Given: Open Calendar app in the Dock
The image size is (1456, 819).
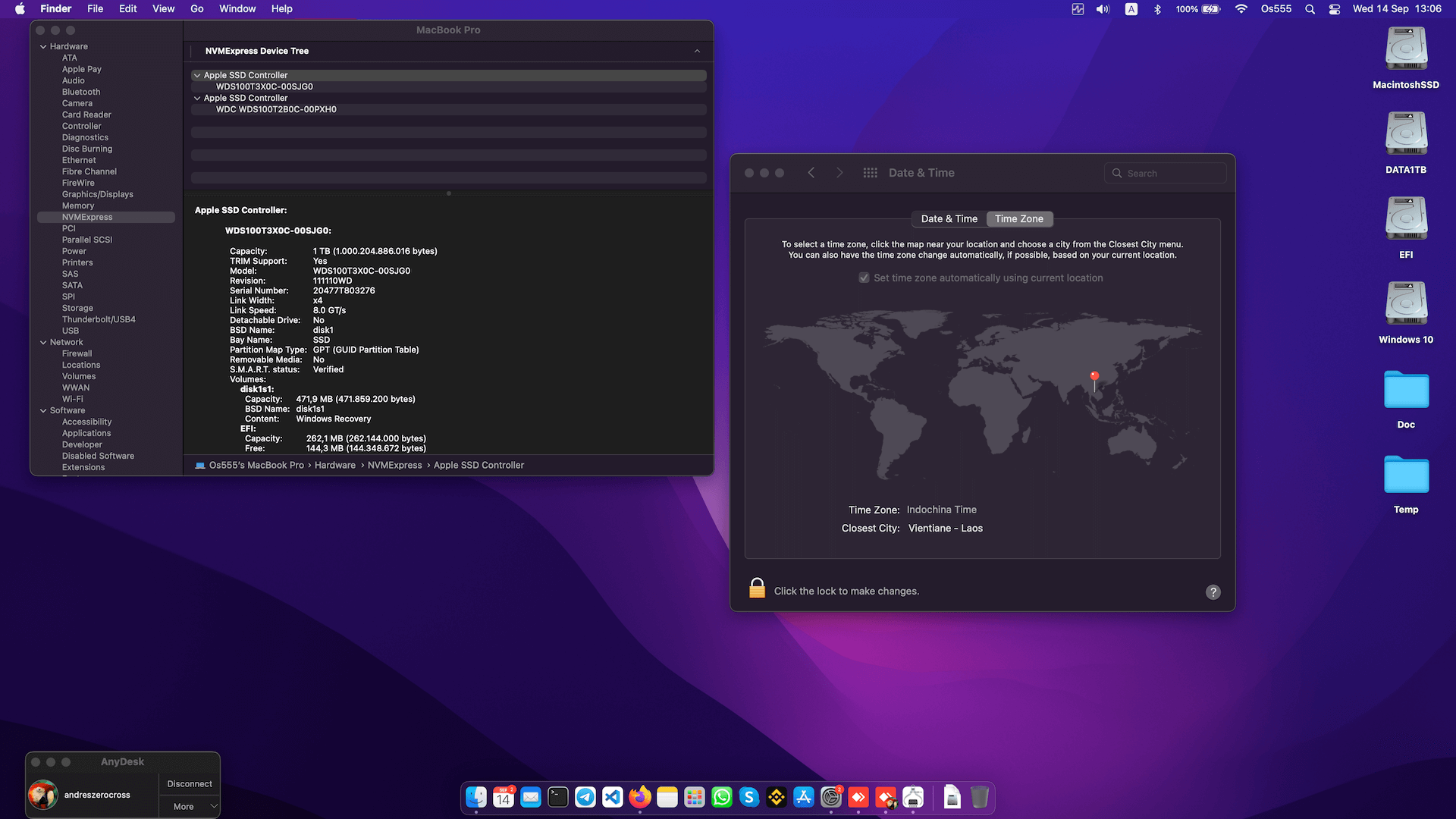Looking at the screenshot, I should coord(504,797).
